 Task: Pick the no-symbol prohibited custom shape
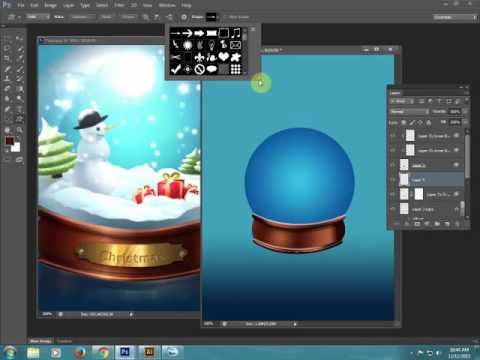click(200, 69)
